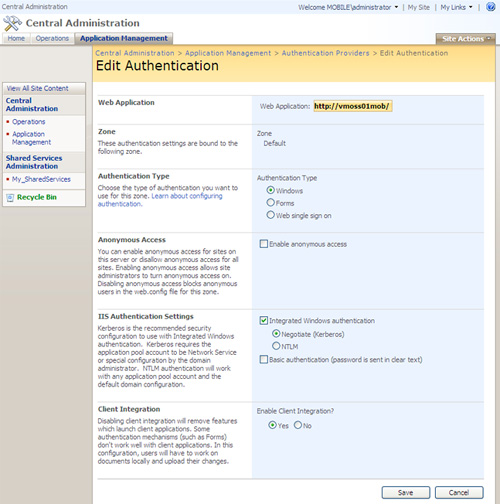
Task: Select NTLM radio button
Action: pyautogui.click(x=276, y=346)
